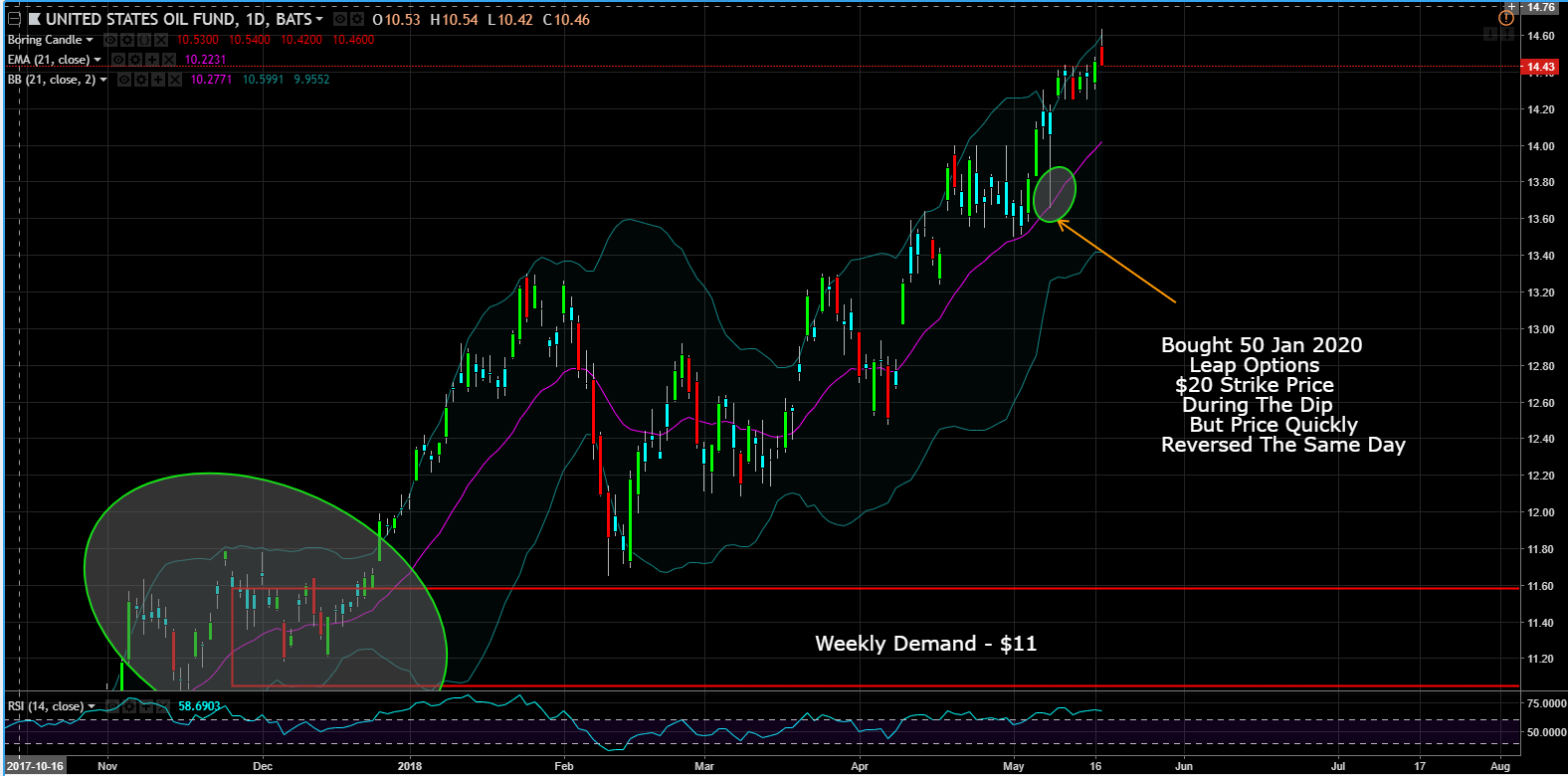Collapse the indicator legend with the minus box

point(14,19)
